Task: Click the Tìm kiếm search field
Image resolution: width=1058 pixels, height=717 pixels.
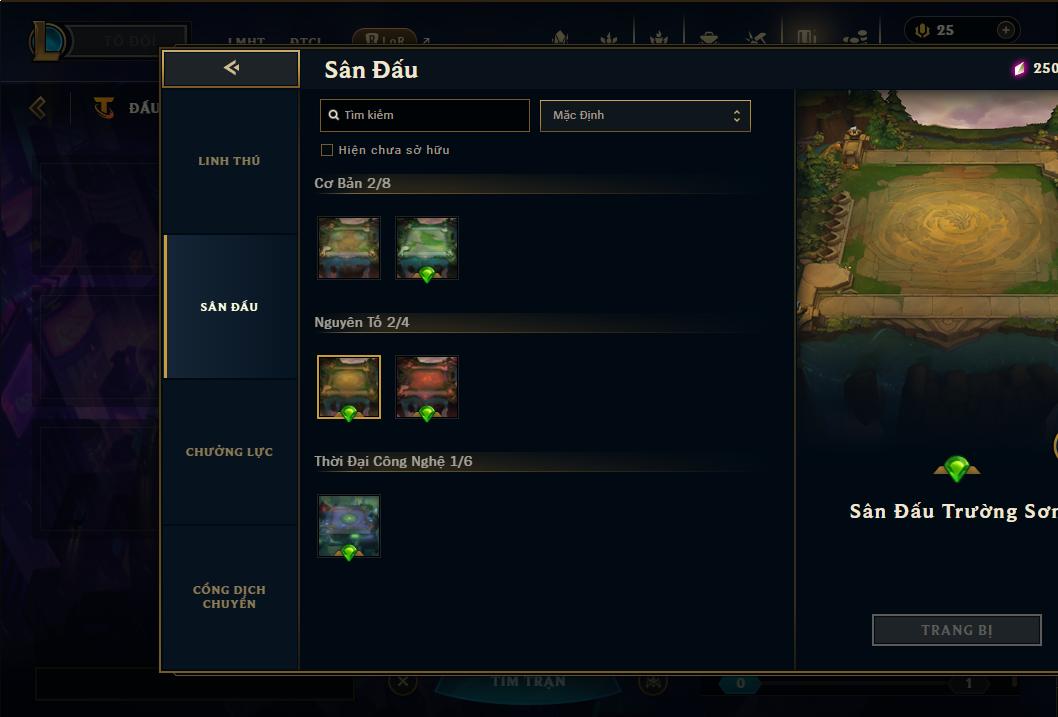Action: point(424,115)
